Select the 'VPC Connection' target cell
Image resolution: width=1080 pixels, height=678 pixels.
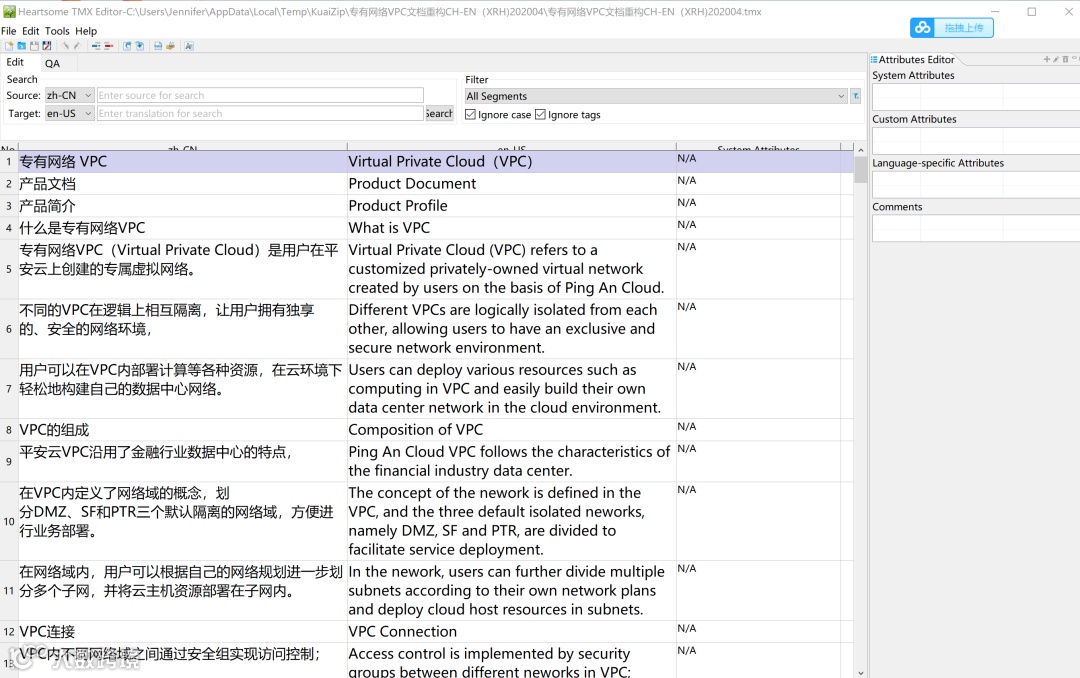tap(511, 631)
